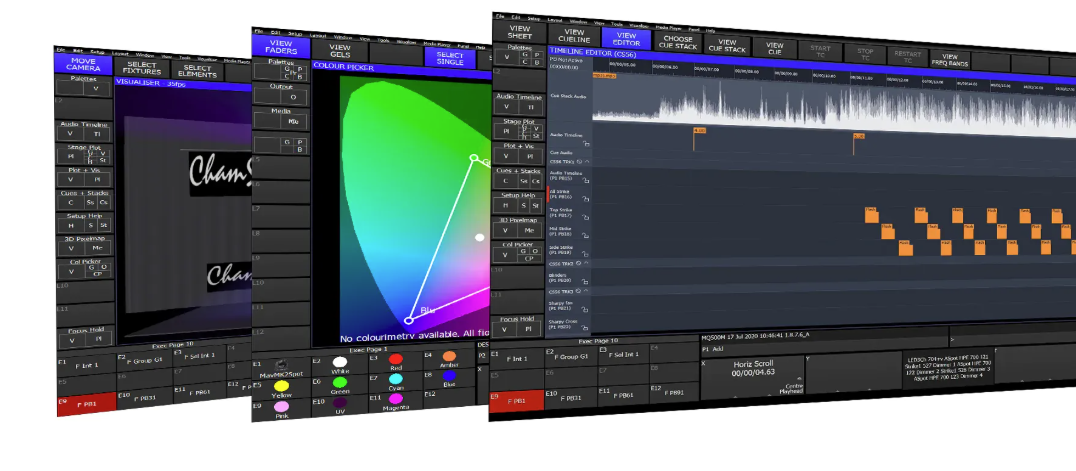The image size is (1076, 471).
Task: Click marker 4.00 on Audio Timeline
Action: tap(699, 130)
